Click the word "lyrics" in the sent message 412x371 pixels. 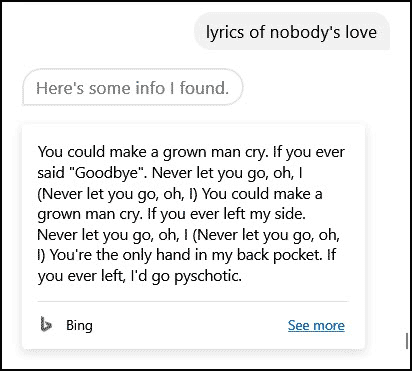[x=225, y=32]
